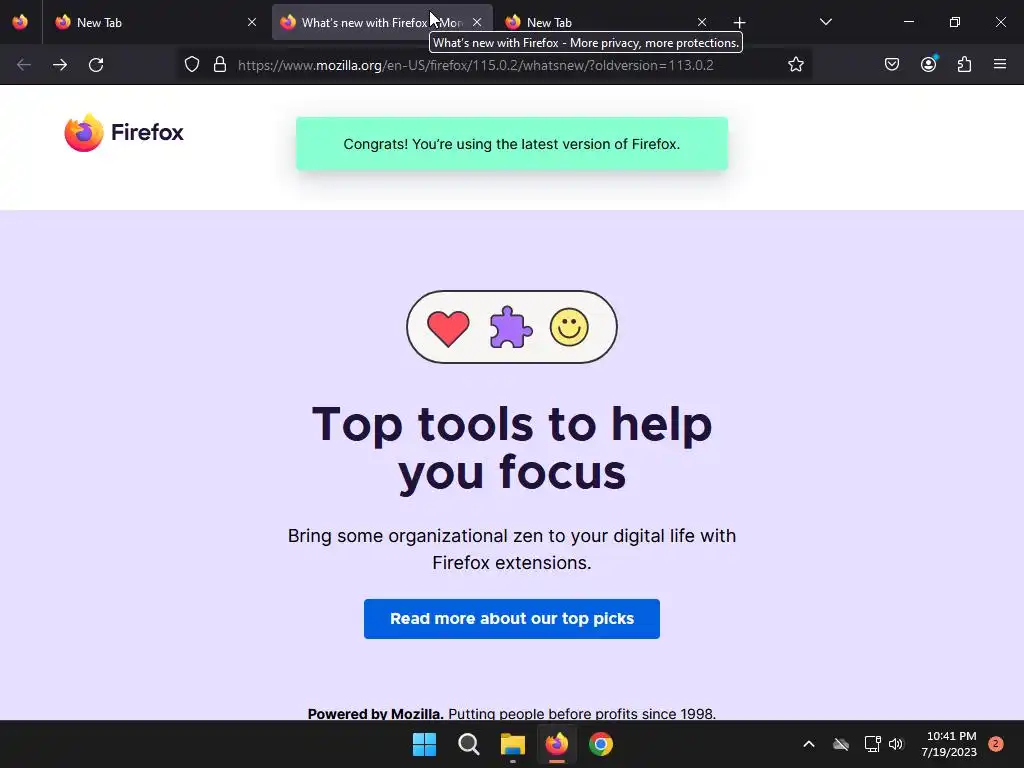Viewport: 1024px width, 768px height.
Task: Open Windows taskbar Search
Action: tap(469, 744)
